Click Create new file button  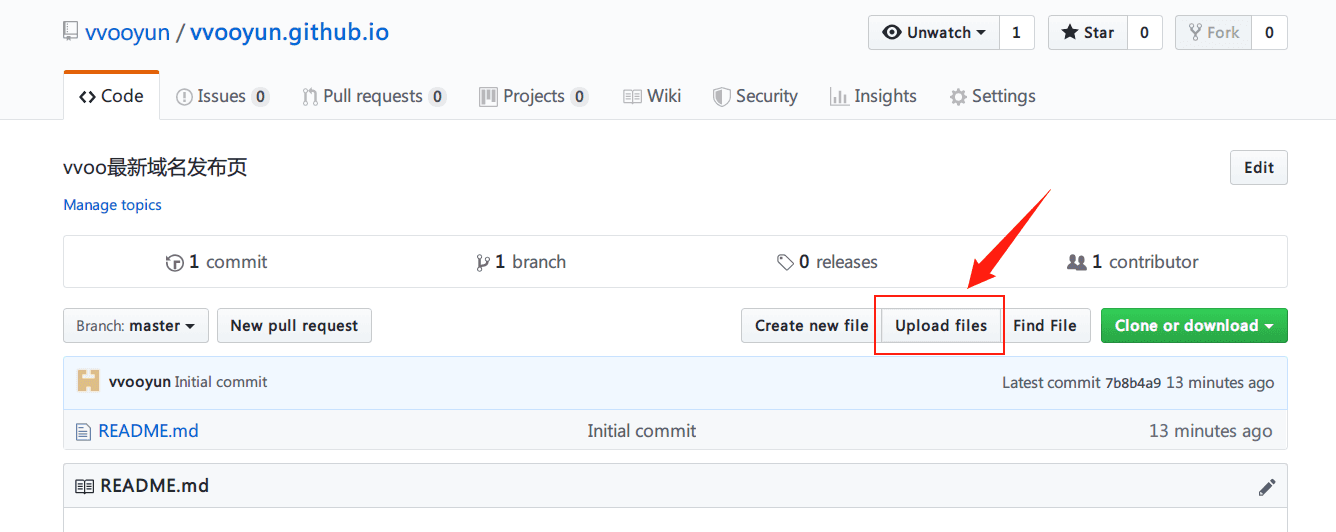pyautogui.click(x=811, y=326)
